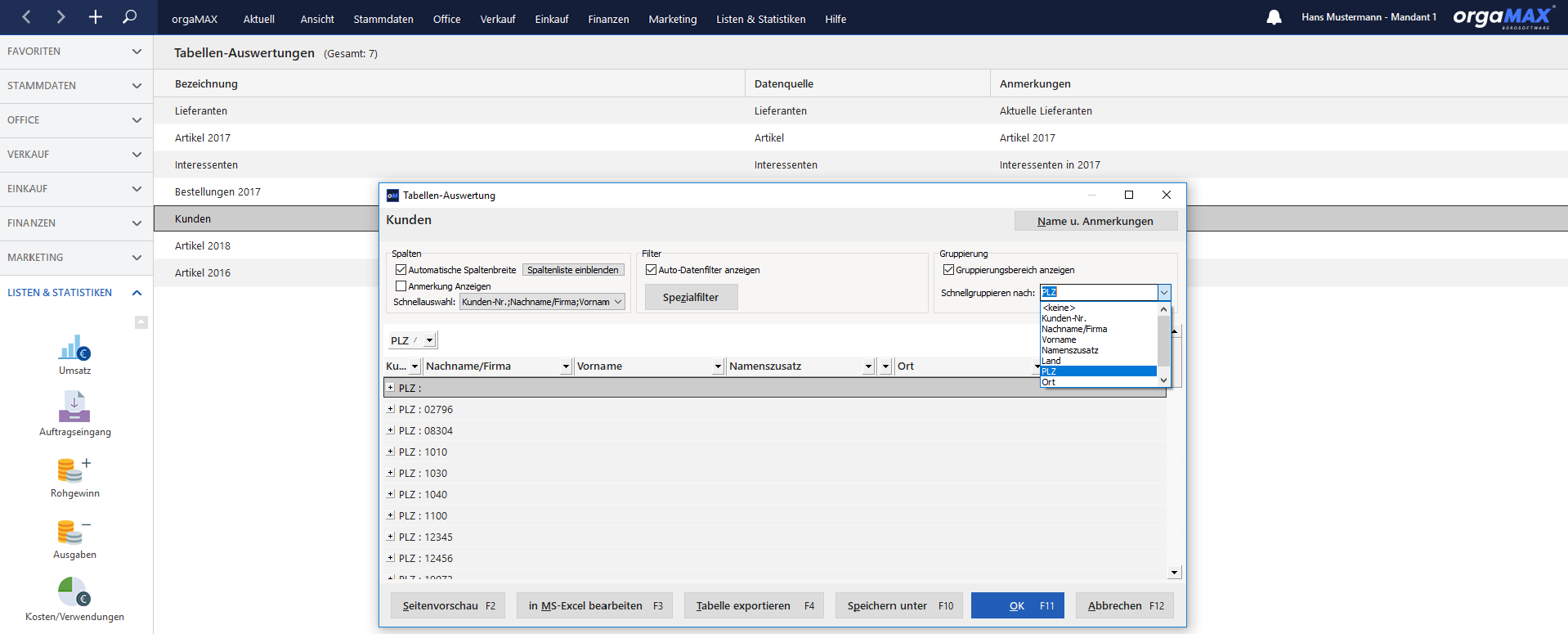
Task: Expand group PLZ : 02796
Action: [x=391, y=409]
